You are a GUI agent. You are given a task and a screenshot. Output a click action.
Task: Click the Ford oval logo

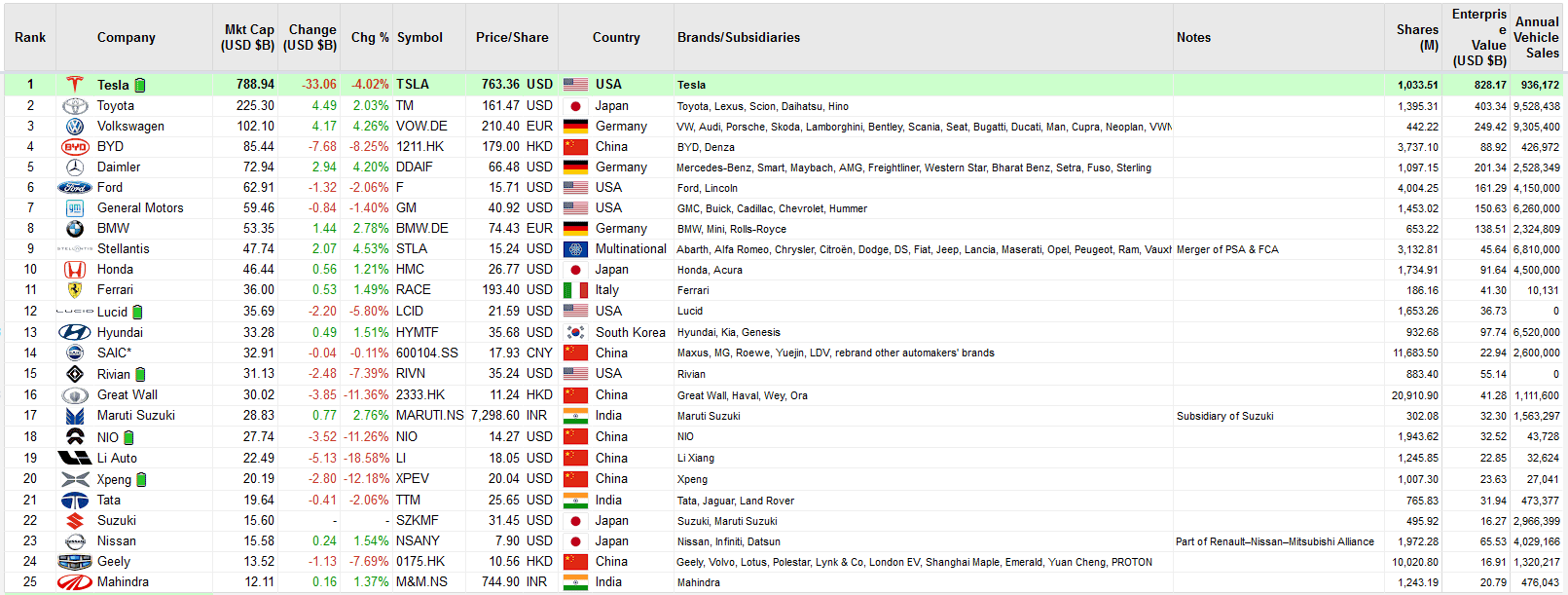click(x=75, y=188)
